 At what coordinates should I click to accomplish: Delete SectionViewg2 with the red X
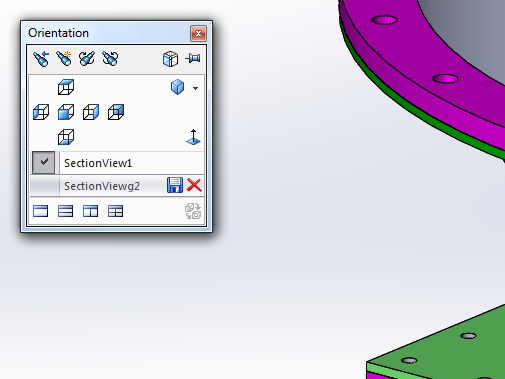click(194, 185)
